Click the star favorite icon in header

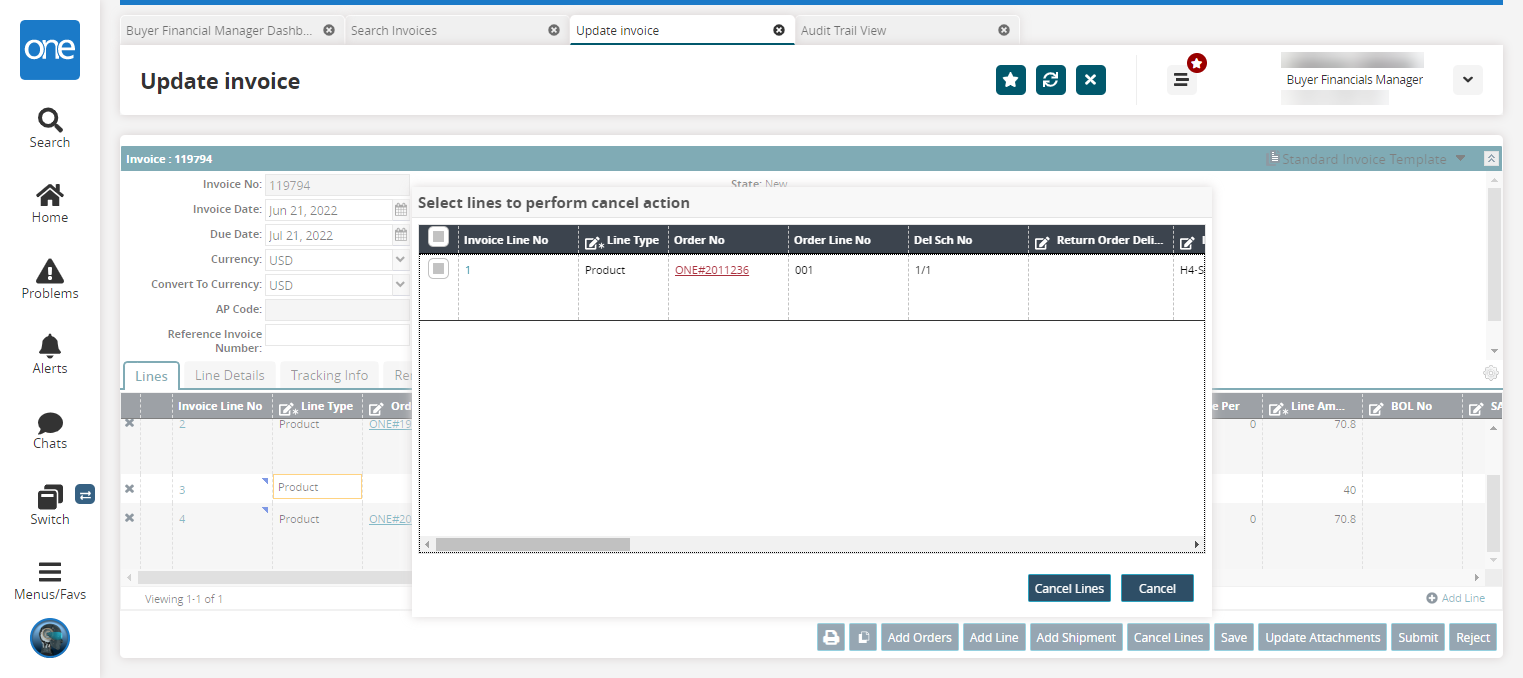point(1011,80)
